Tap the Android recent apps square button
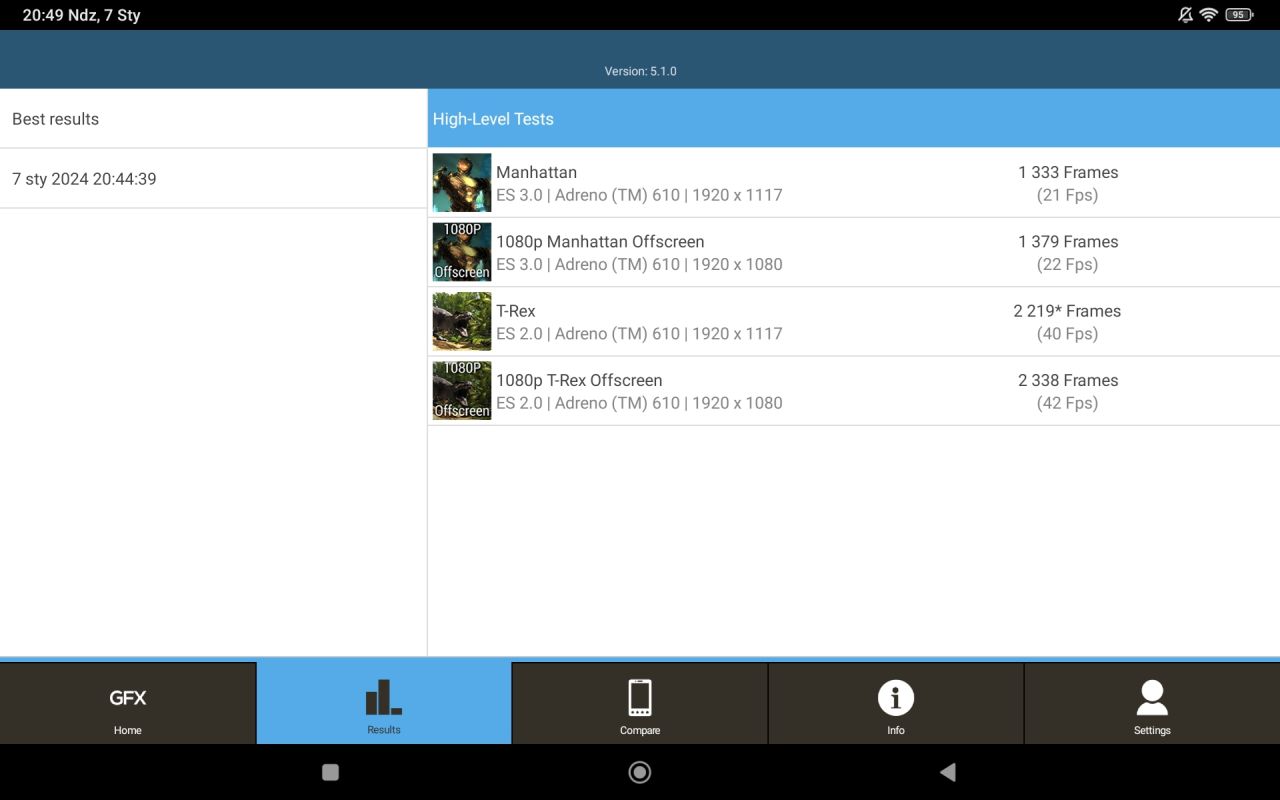The width and height of the screenshot is (1280, 800). point(331,772)
